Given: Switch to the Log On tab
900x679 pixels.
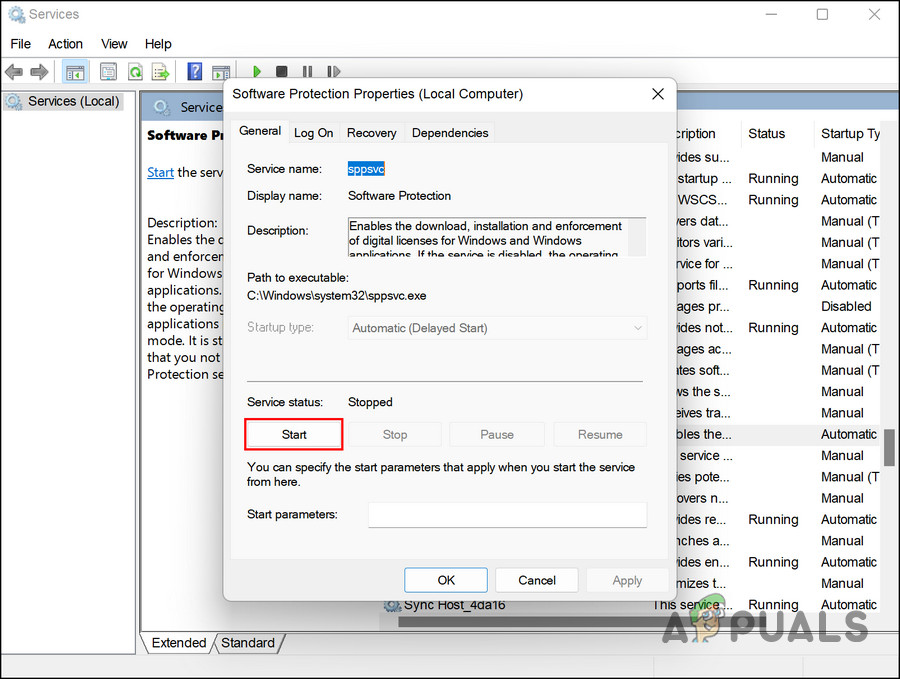Looking at the screenshot, I should coord(313,133).
